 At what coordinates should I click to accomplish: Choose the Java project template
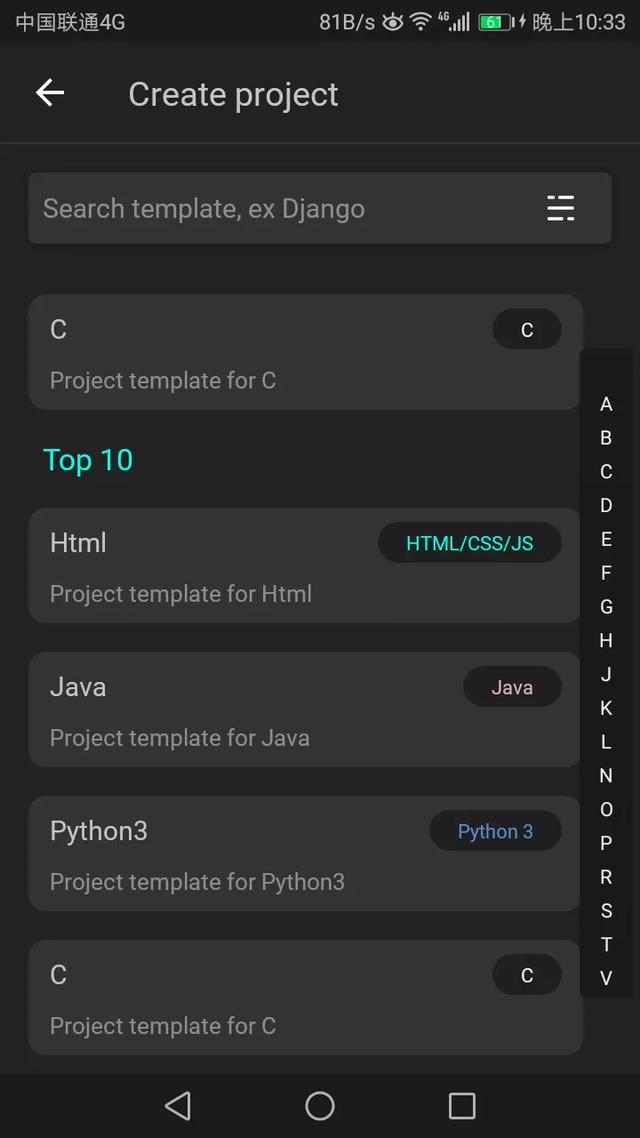click(x=305, y=709)
